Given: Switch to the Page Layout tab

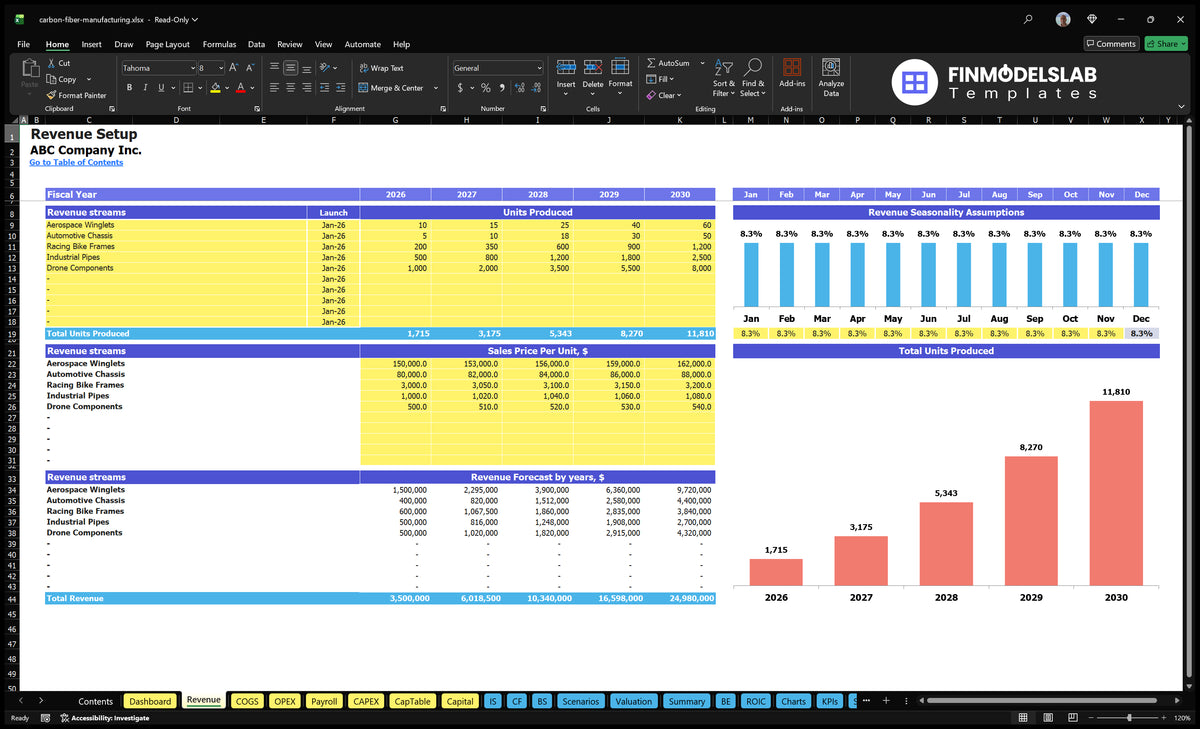Looking at the screenshot, I should (167, 44).
